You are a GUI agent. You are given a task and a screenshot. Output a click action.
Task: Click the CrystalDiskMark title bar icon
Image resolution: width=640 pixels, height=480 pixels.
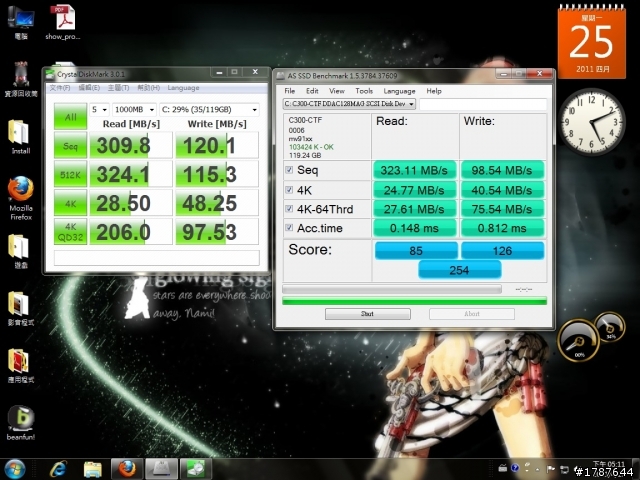[x=50, y=74]
